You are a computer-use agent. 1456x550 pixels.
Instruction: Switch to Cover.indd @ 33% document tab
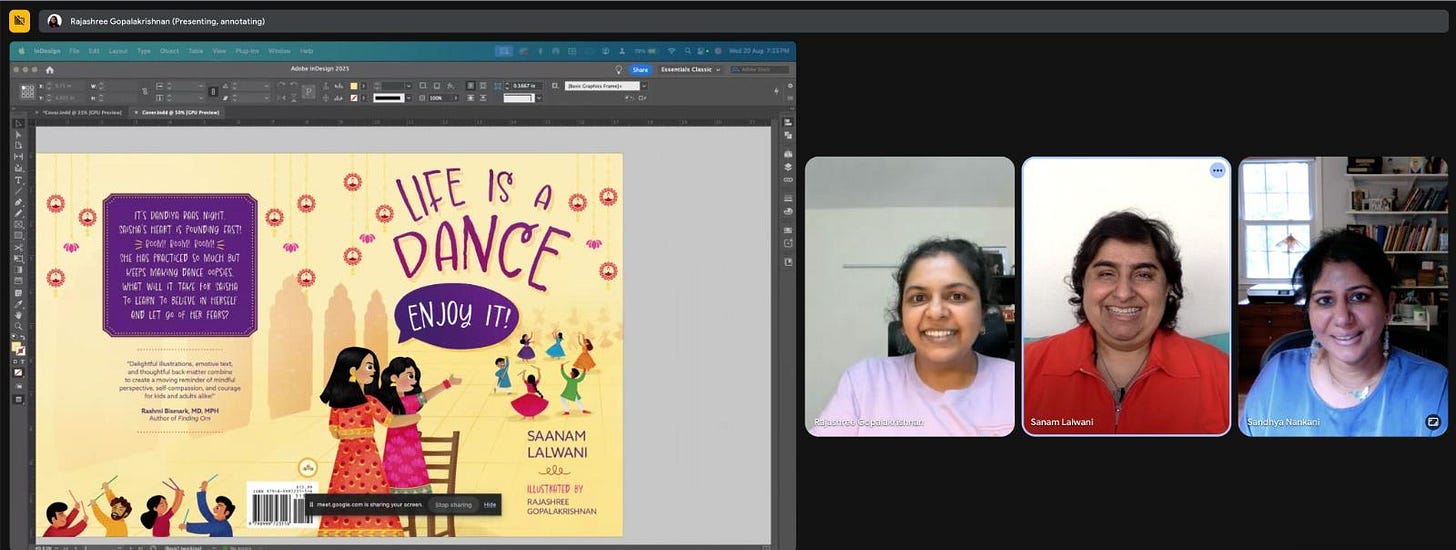pos(82,112)
